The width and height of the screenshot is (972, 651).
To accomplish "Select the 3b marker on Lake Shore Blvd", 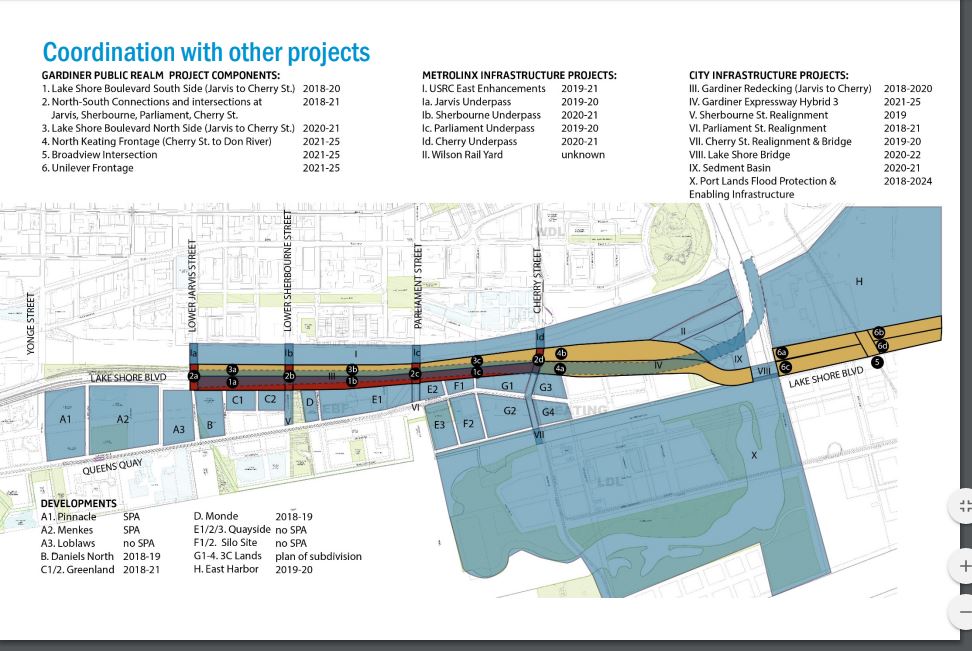I will [351, 369].
